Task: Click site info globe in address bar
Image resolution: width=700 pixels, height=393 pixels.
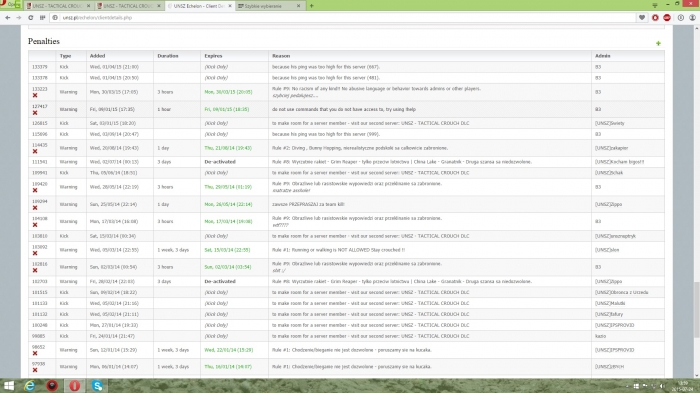Action: [55, 17]
